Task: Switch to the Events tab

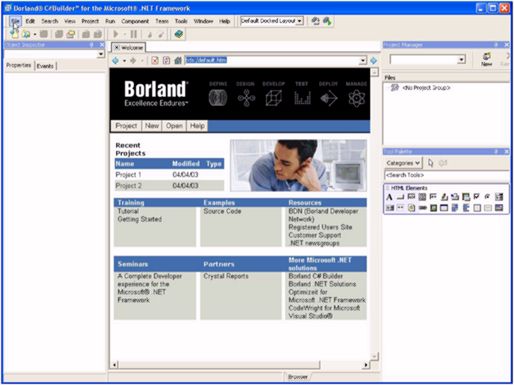Action: 45,66
